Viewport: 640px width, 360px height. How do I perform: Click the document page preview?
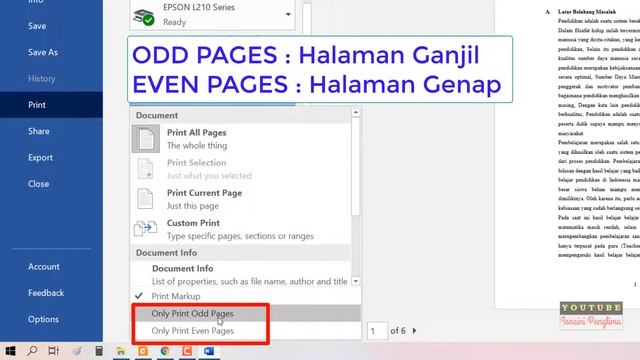(567, 154)
